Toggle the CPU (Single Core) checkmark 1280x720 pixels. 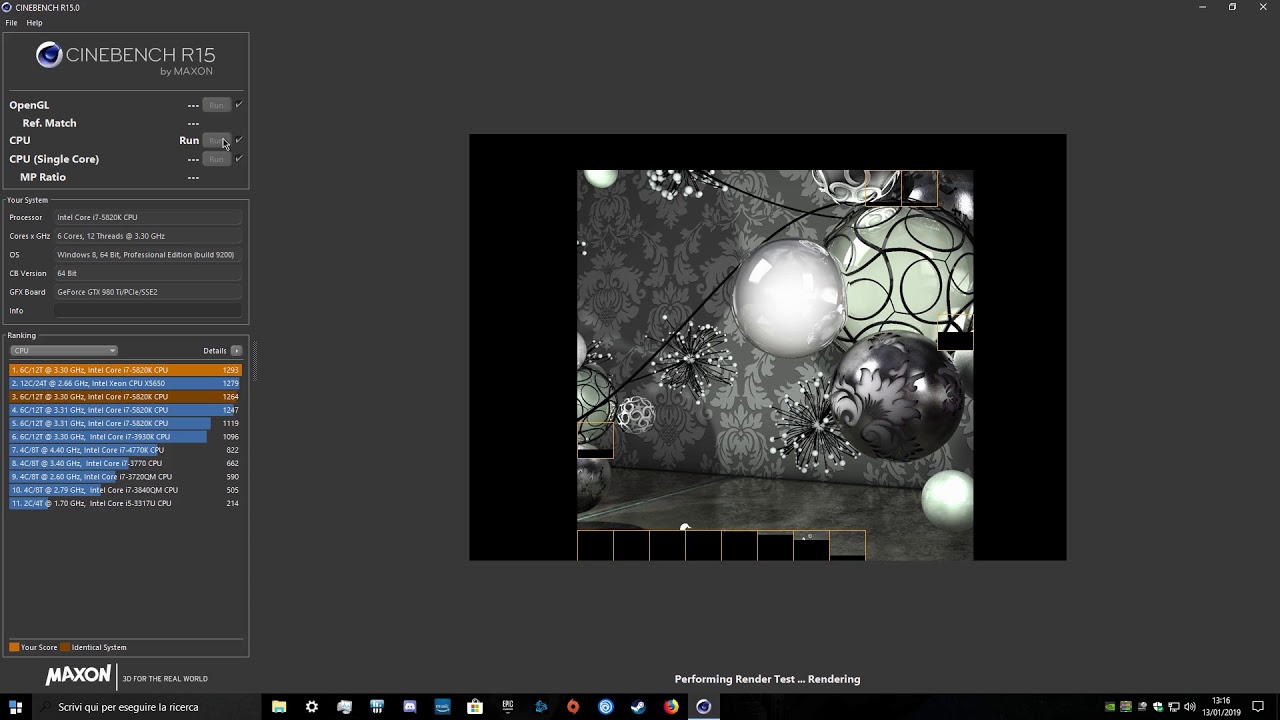coord(238,159)
